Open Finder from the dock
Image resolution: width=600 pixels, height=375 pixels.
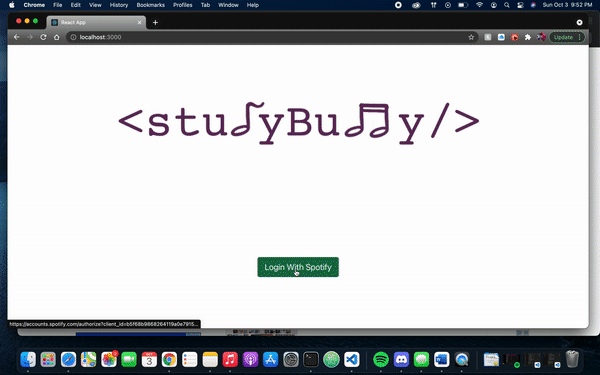(28, 359)
